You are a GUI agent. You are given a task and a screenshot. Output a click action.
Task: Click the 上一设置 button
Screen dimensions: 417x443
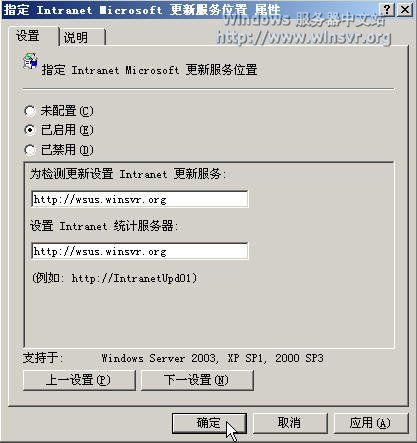[79, 380]
